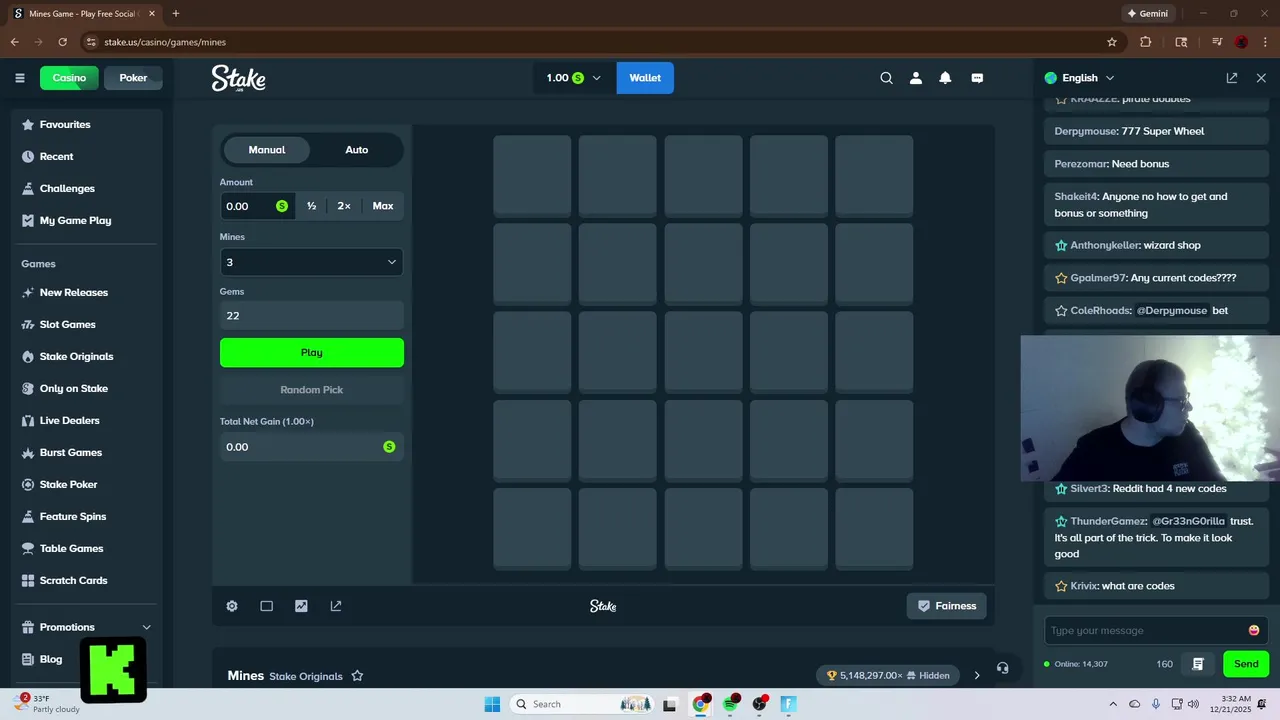Add Mines to favourites star
The height and width of the screenshot is (720, 1280).
click(357, 676)
